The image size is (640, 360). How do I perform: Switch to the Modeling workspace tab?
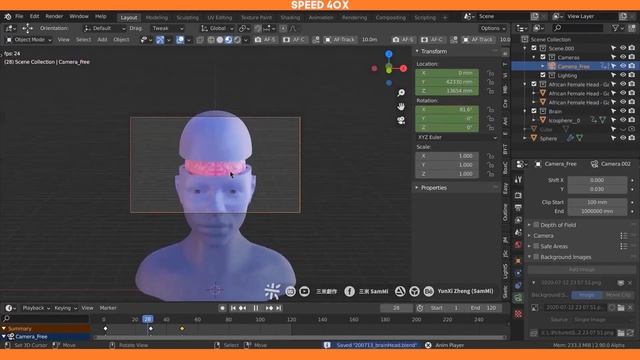[157, 18]
